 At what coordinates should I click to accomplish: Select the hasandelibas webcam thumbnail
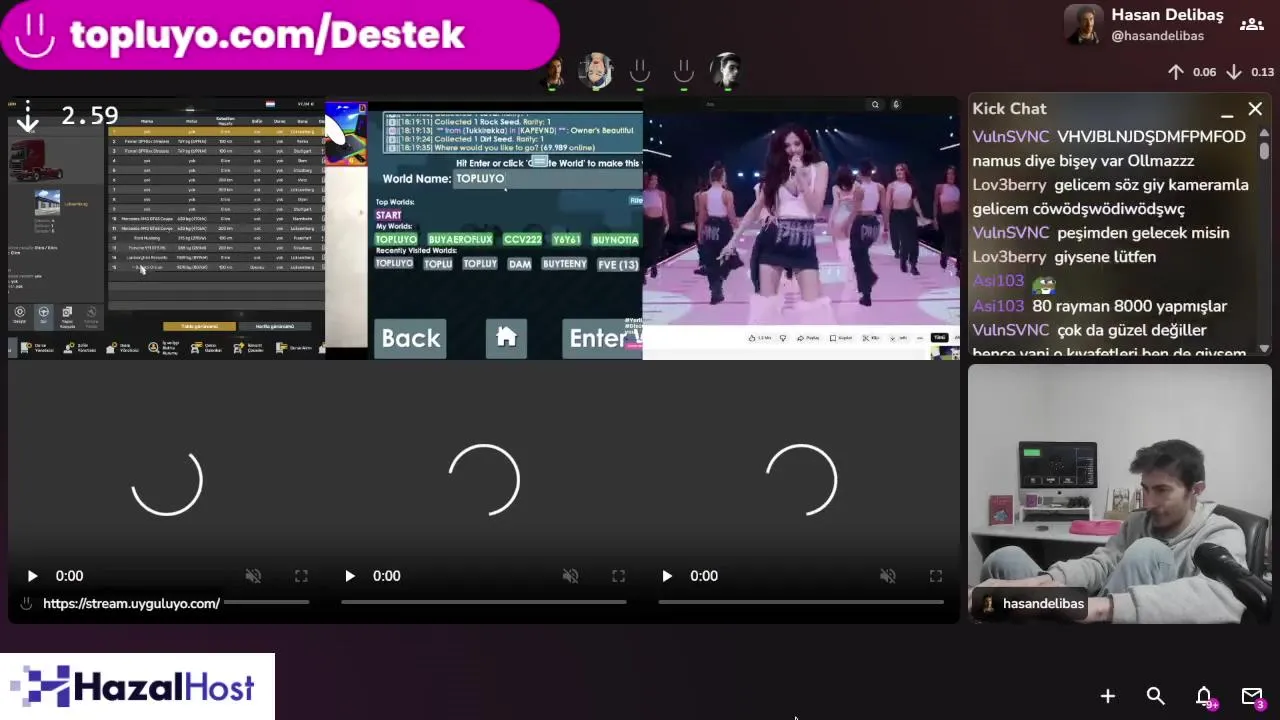point(1120,494)
